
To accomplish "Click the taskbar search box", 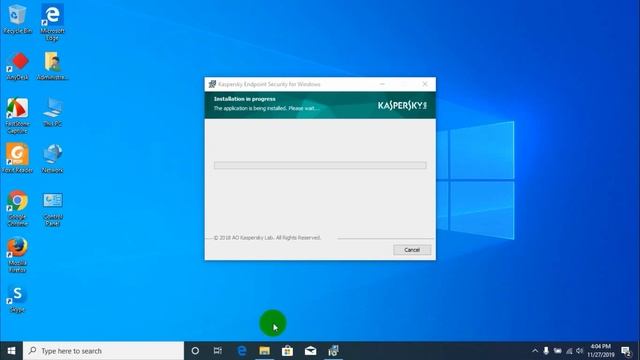I will [x=103, y=351].
